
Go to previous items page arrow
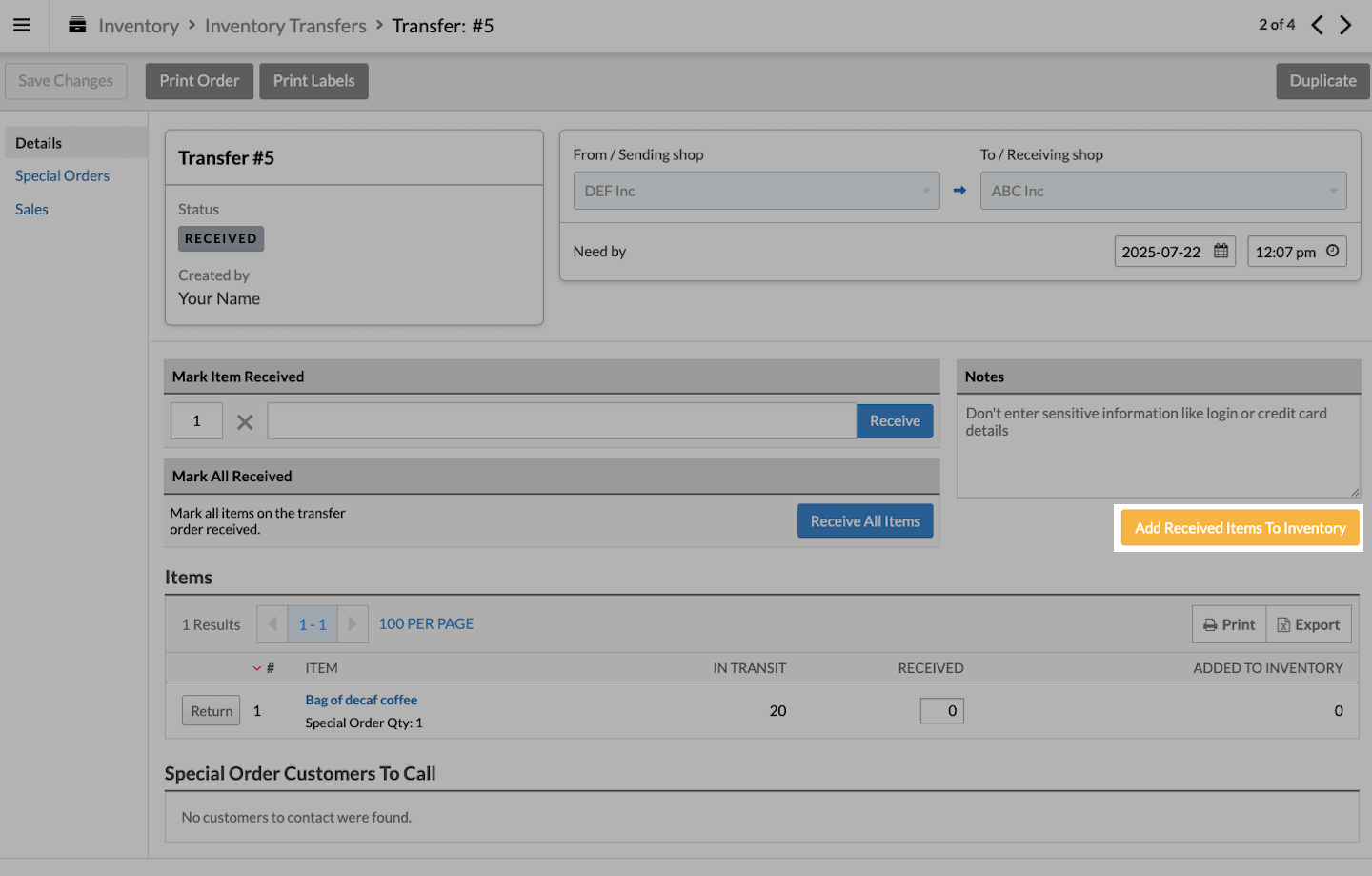point(272,624)
